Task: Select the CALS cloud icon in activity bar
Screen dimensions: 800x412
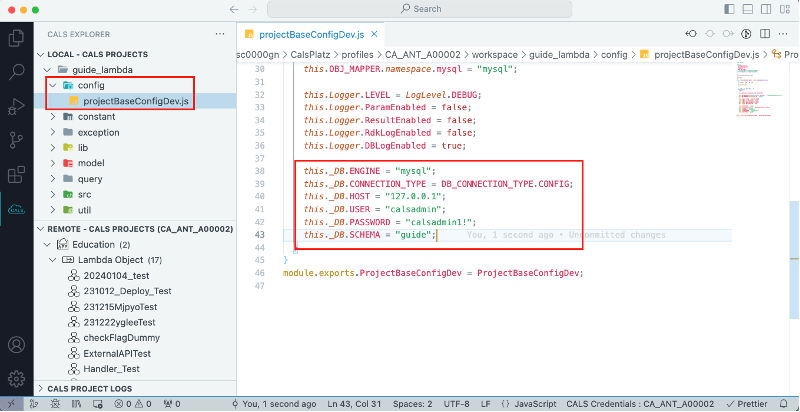Action: click(16, 209)
